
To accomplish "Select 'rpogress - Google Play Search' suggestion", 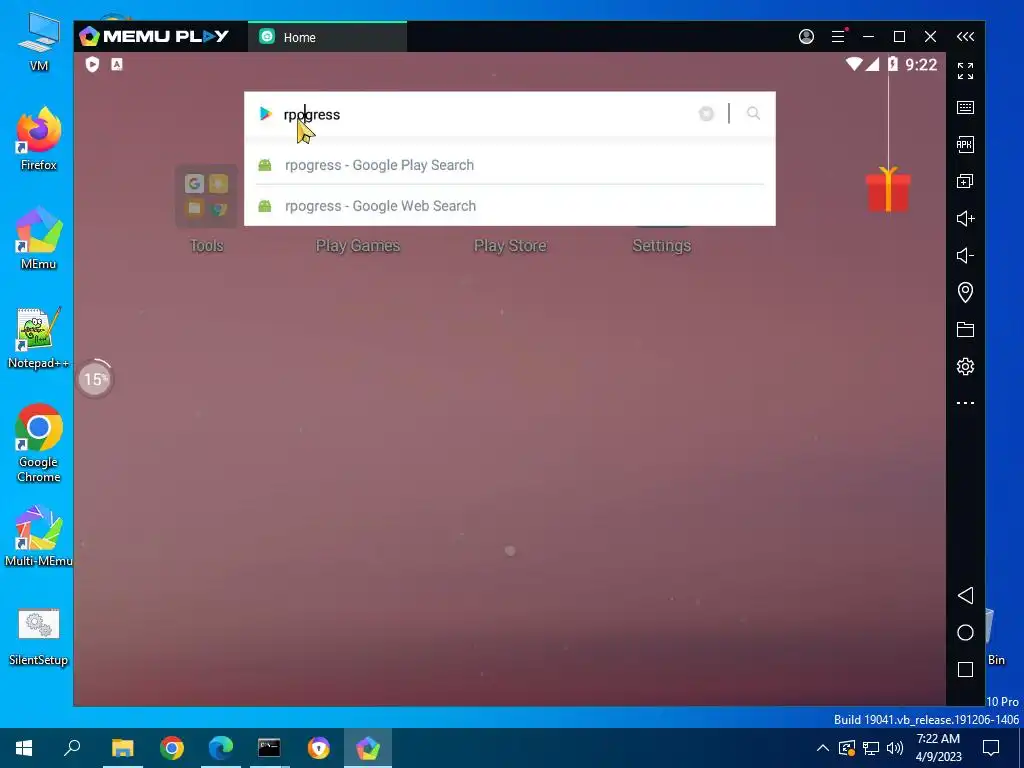I will coord(509,165).
